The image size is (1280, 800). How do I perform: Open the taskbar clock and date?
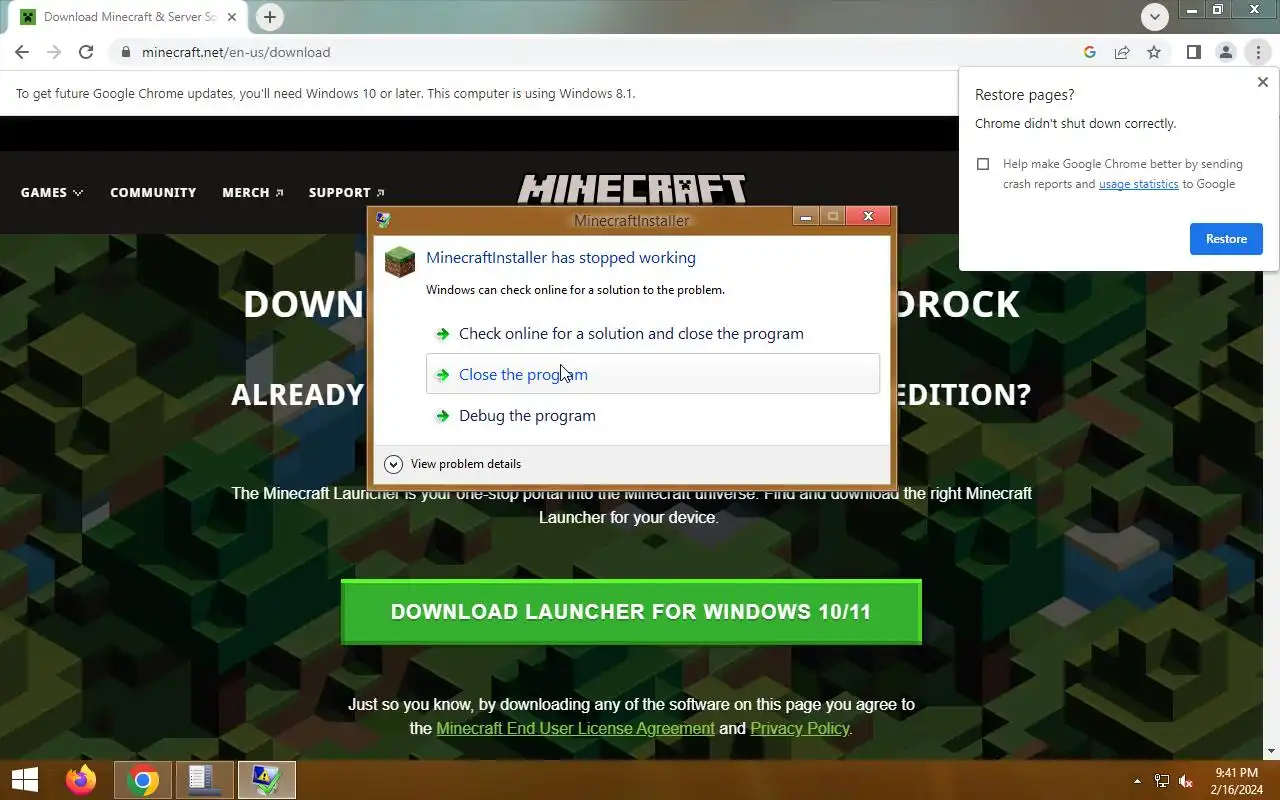[x=1236, y=781]
